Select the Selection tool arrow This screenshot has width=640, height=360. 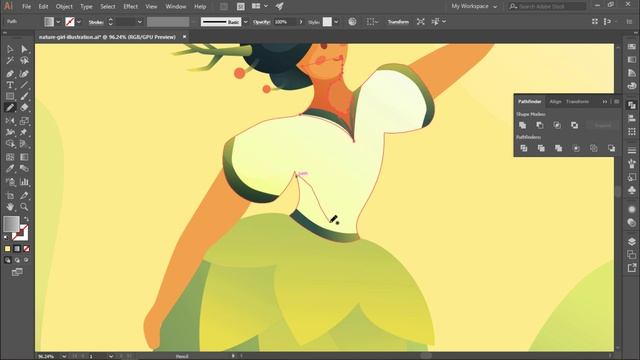point(10,49)
